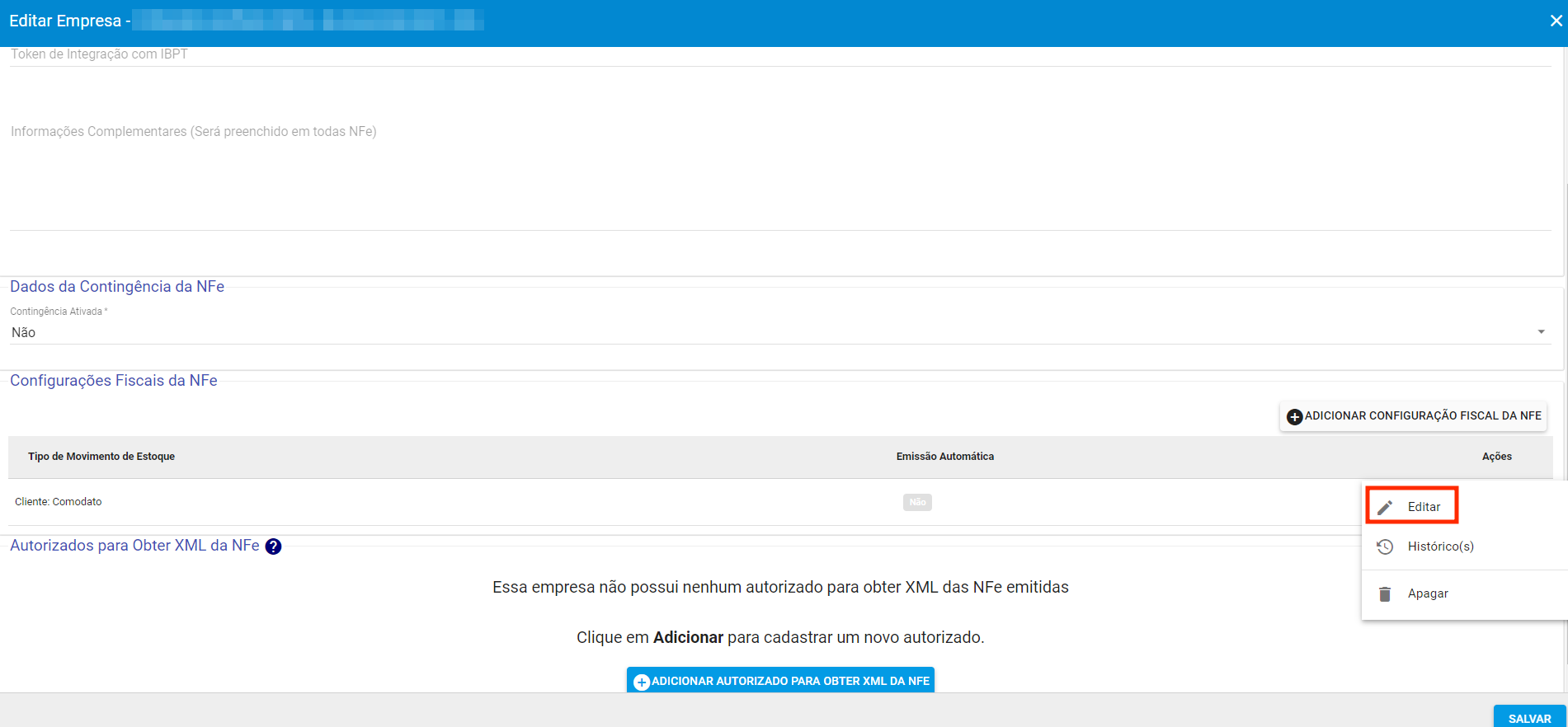Click the 'Essa empresa não possui nenhum autorizado' message
Viewport: 1568px width, 727px height.
pyautogui.click(x=780, y=588)
